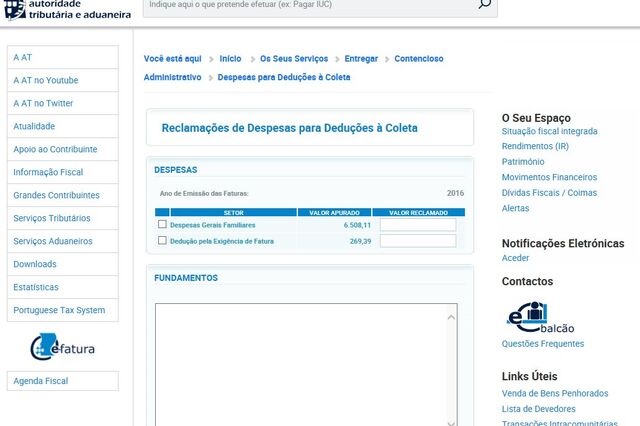Image resolution: width=640 pixels, height=426 pixels.
Task: Click the SETOR column header
Action: pyautogui.click(x=233, y=213)
